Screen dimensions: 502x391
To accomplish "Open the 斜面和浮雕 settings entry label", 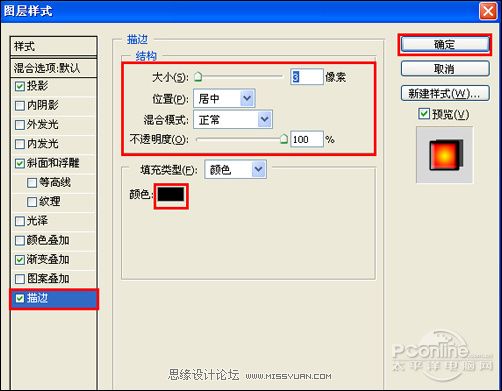I will [x=53, y=163].
